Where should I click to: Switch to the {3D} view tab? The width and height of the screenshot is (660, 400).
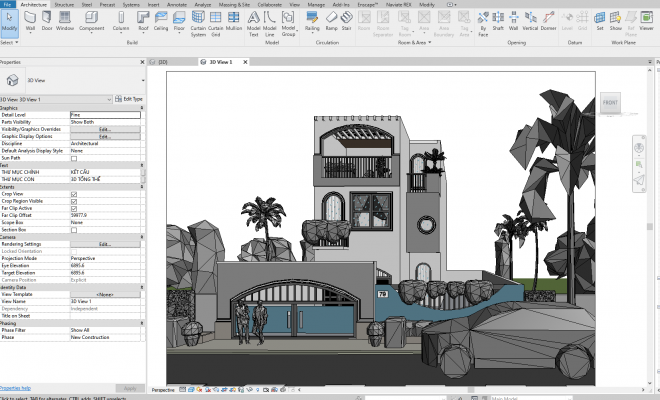[x=163, y=62]
